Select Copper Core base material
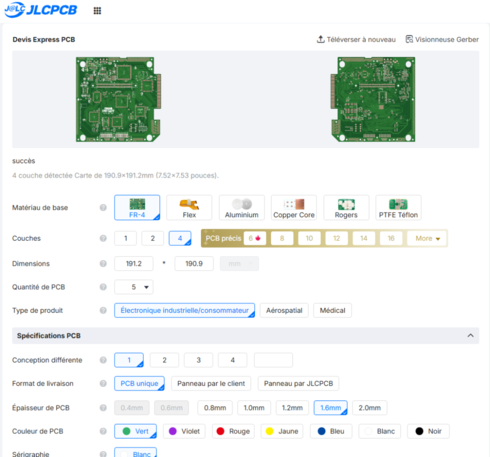This screenshot has width=490, height=457. [x=294, y=208]
